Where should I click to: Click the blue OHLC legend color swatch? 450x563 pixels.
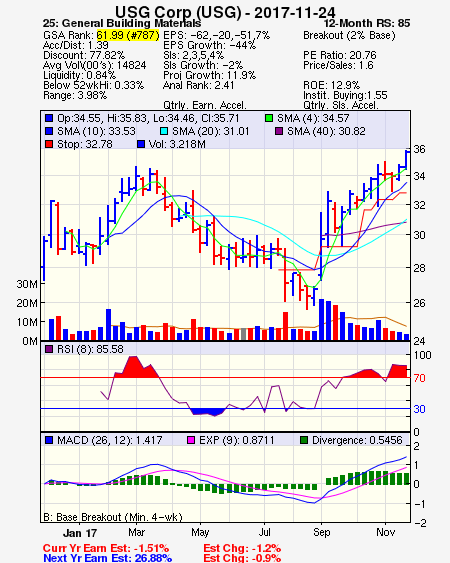[49, 118]
